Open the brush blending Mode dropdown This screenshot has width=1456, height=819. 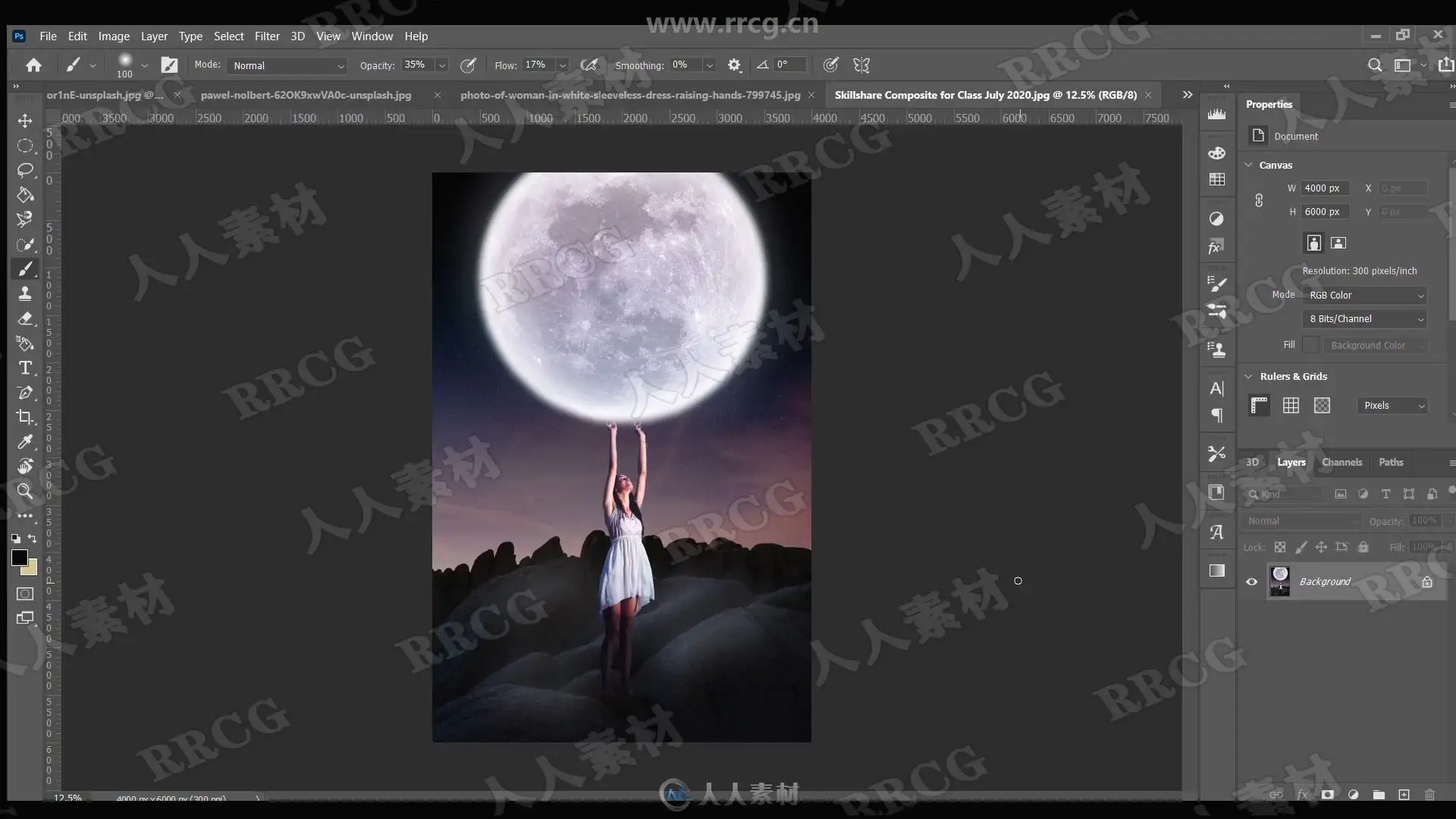tap(287, 65)
